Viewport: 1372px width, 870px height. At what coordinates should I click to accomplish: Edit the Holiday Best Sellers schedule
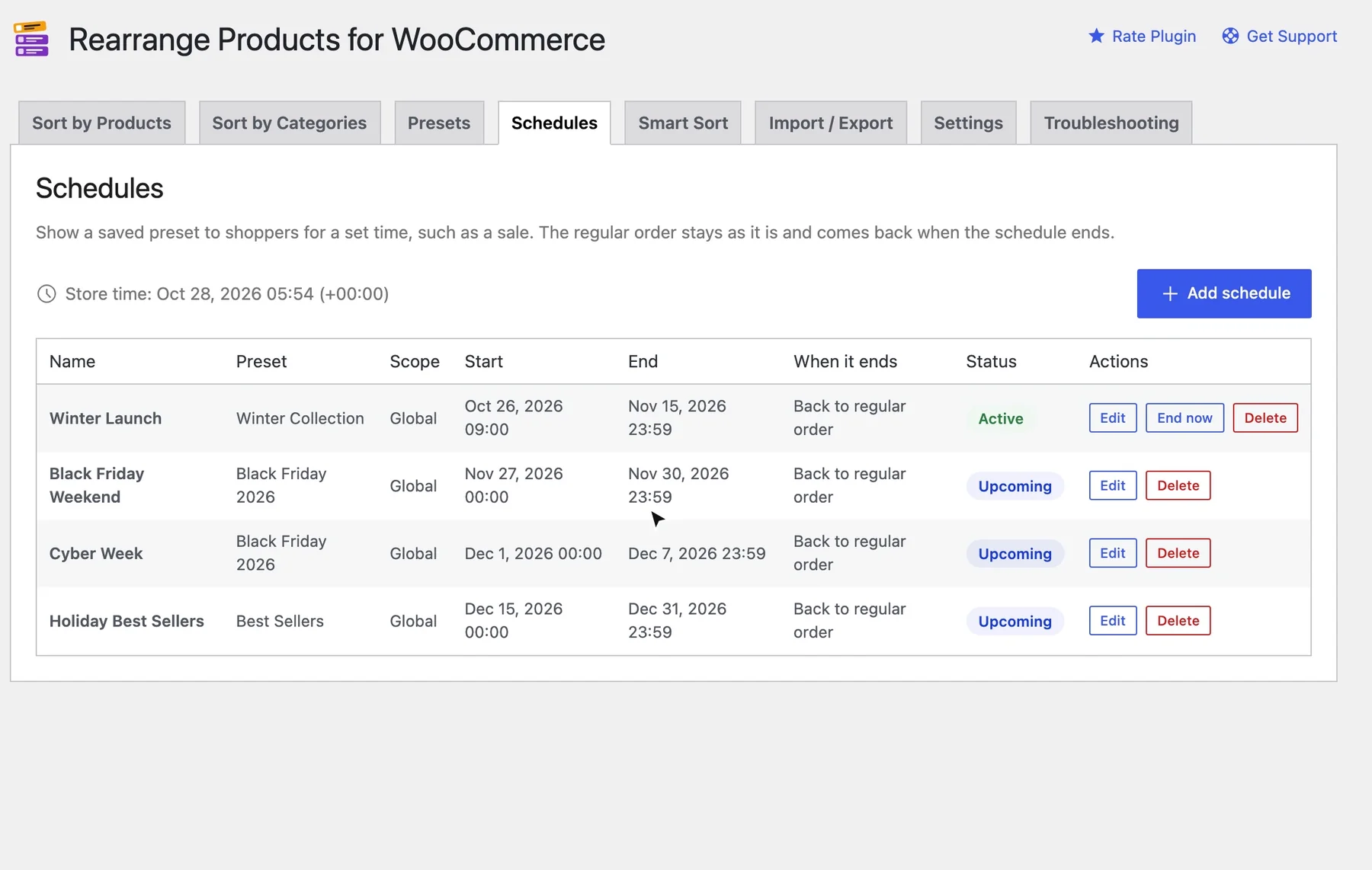[1113, 620]
